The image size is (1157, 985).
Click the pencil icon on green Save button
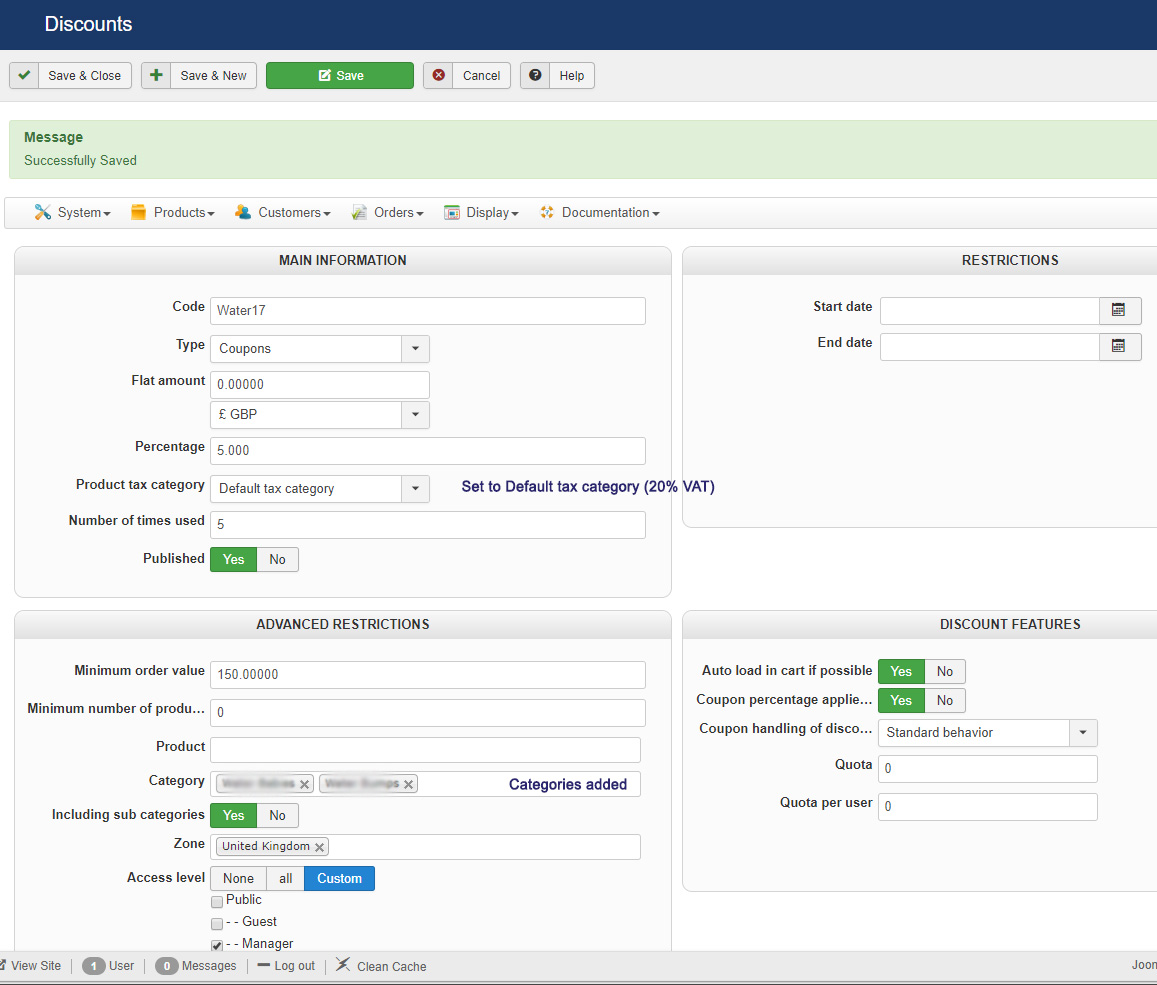[x=324, y=75]
